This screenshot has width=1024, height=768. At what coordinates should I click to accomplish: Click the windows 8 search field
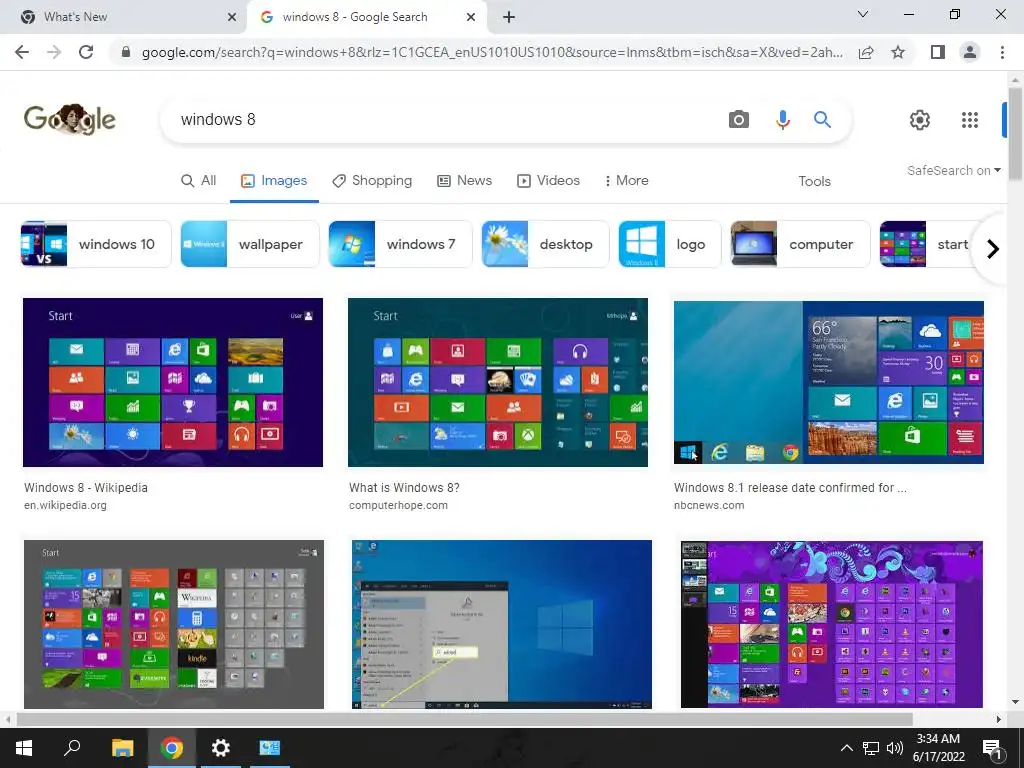pyautogui.click(x=444, y=120)
